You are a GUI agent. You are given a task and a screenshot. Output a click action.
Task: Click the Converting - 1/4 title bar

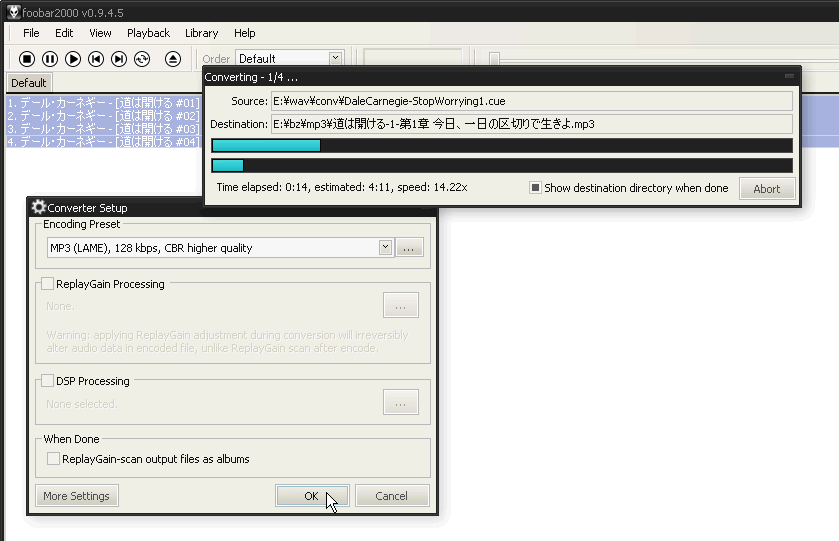pyautogui.click(x=502, y=77)
